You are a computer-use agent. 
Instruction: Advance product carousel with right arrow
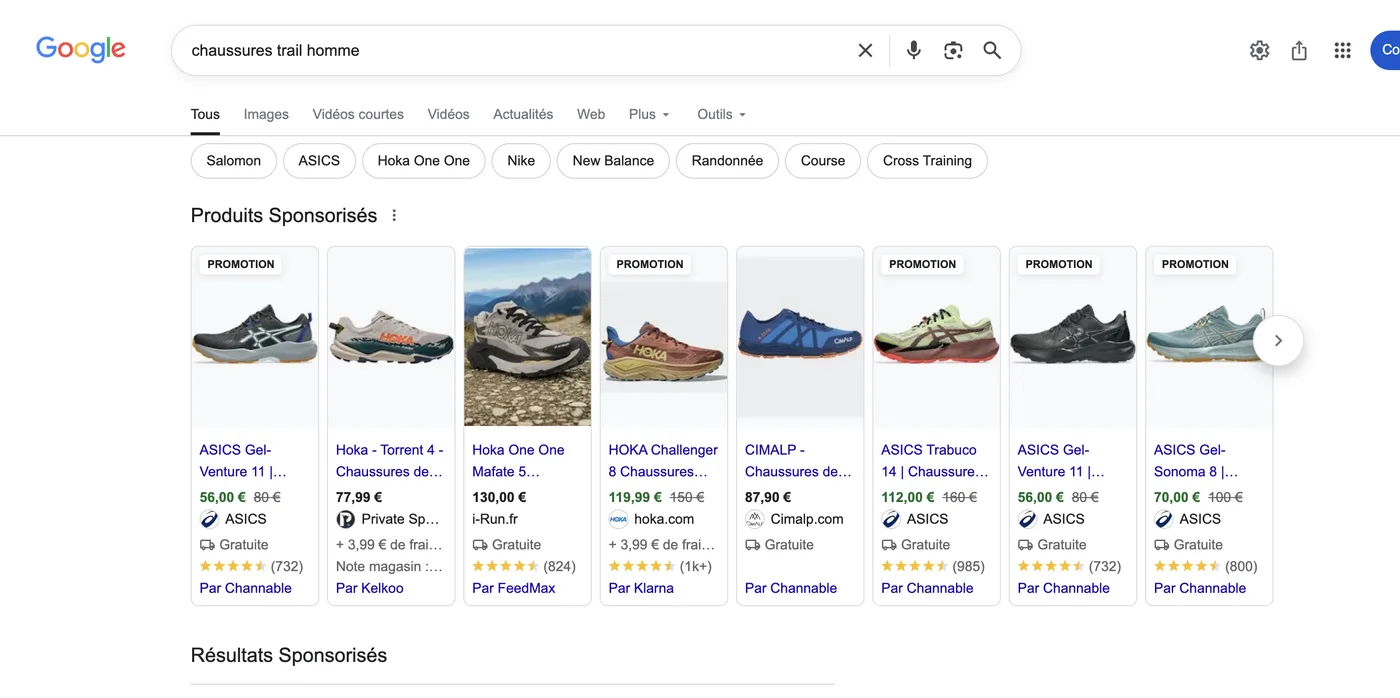(x=1278, y=341)
